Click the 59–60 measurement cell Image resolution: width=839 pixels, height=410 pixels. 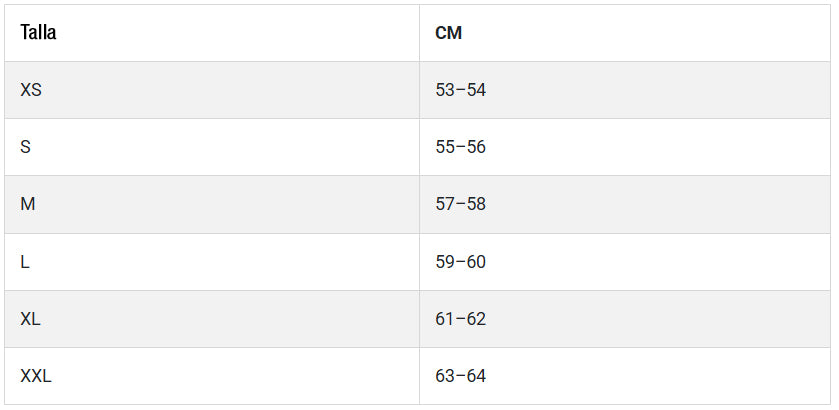460,262
